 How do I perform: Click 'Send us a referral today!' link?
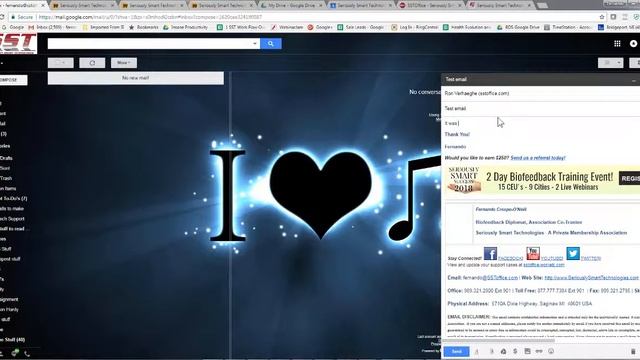point(538,158)
